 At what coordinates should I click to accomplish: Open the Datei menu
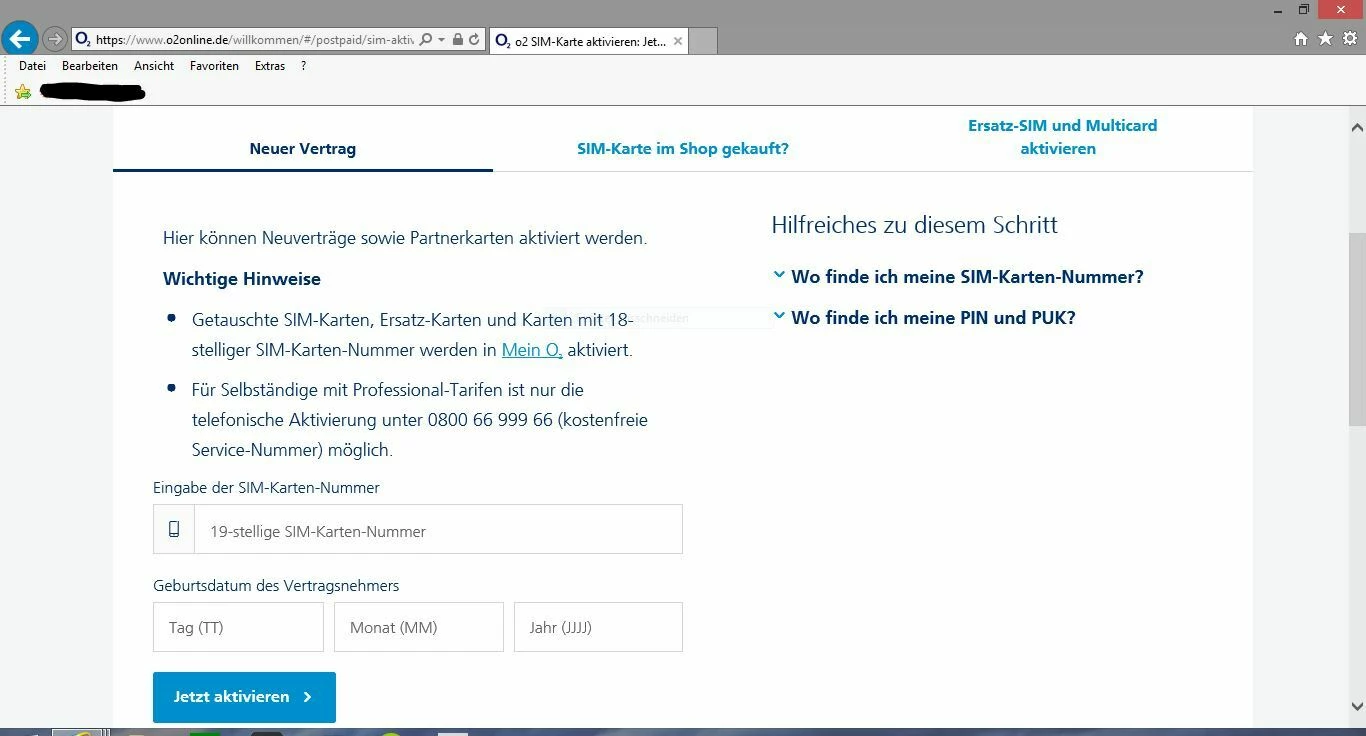point(33,66)
